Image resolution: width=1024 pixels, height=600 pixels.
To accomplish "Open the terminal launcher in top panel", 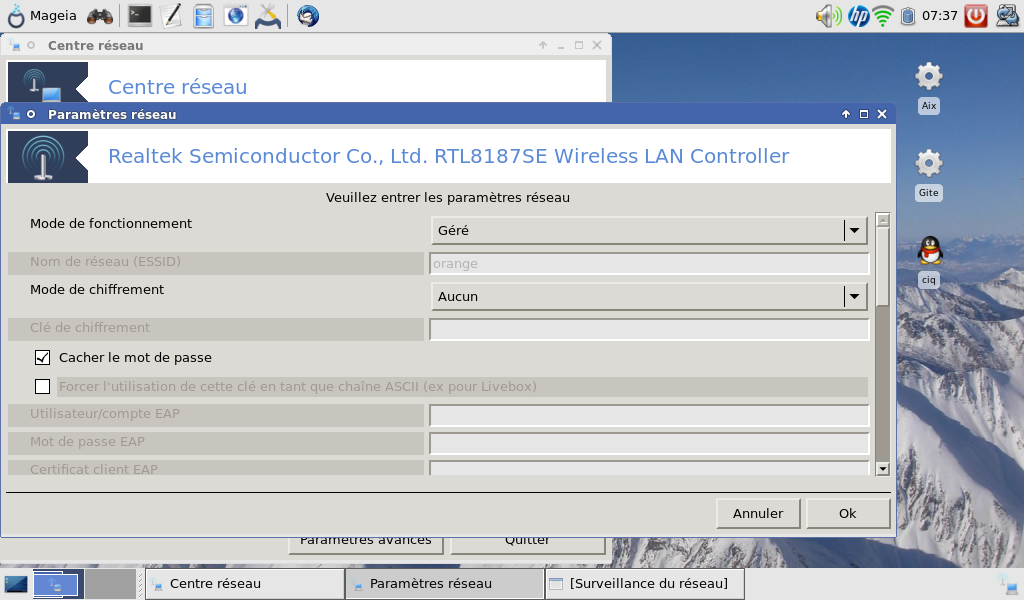I will (139, 16).
